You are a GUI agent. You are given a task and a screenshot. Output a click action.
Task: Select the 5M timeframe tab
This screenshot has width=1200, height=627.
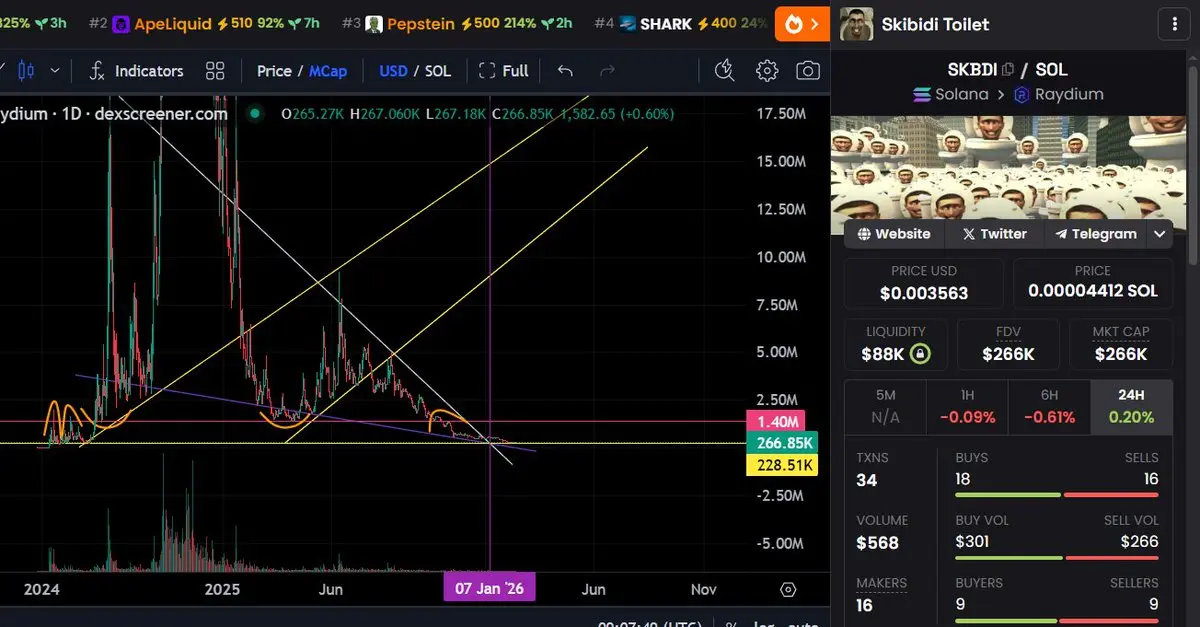(x=885, y=407)
